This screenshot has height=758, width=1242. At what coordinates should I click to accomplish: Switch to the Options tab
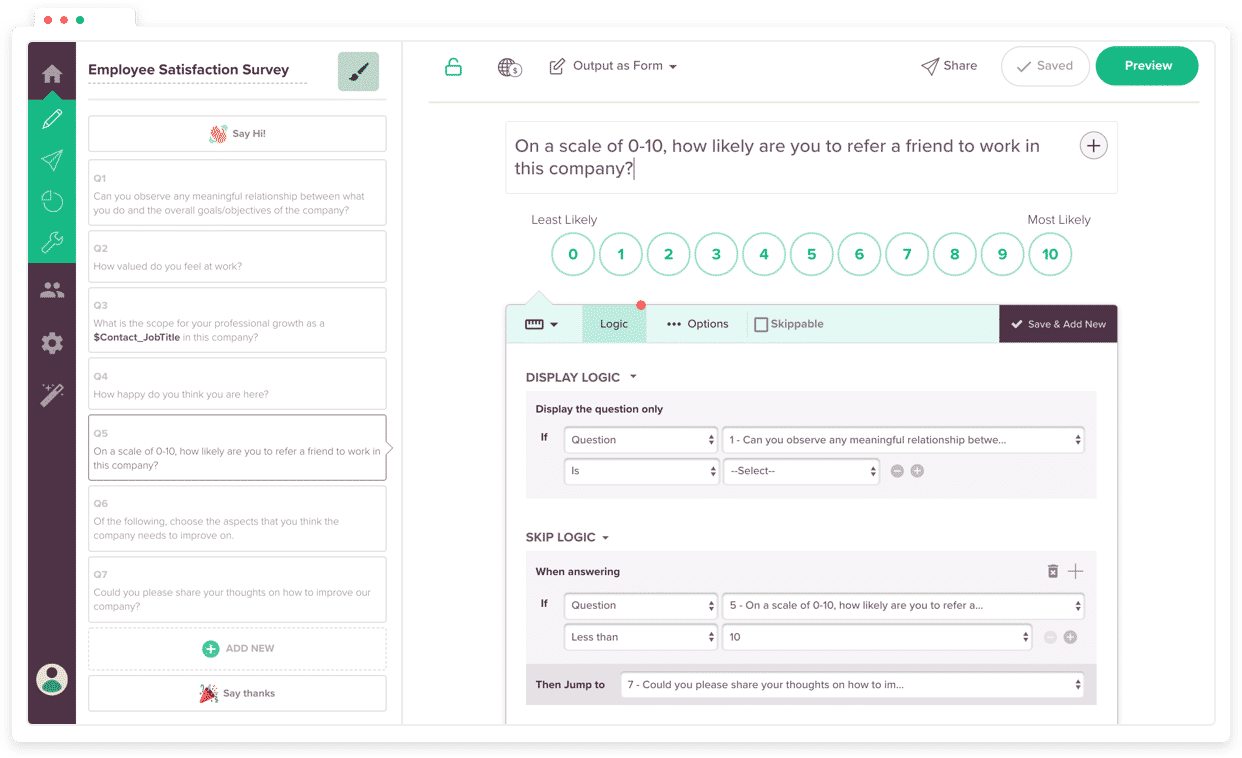pos(697,324)
